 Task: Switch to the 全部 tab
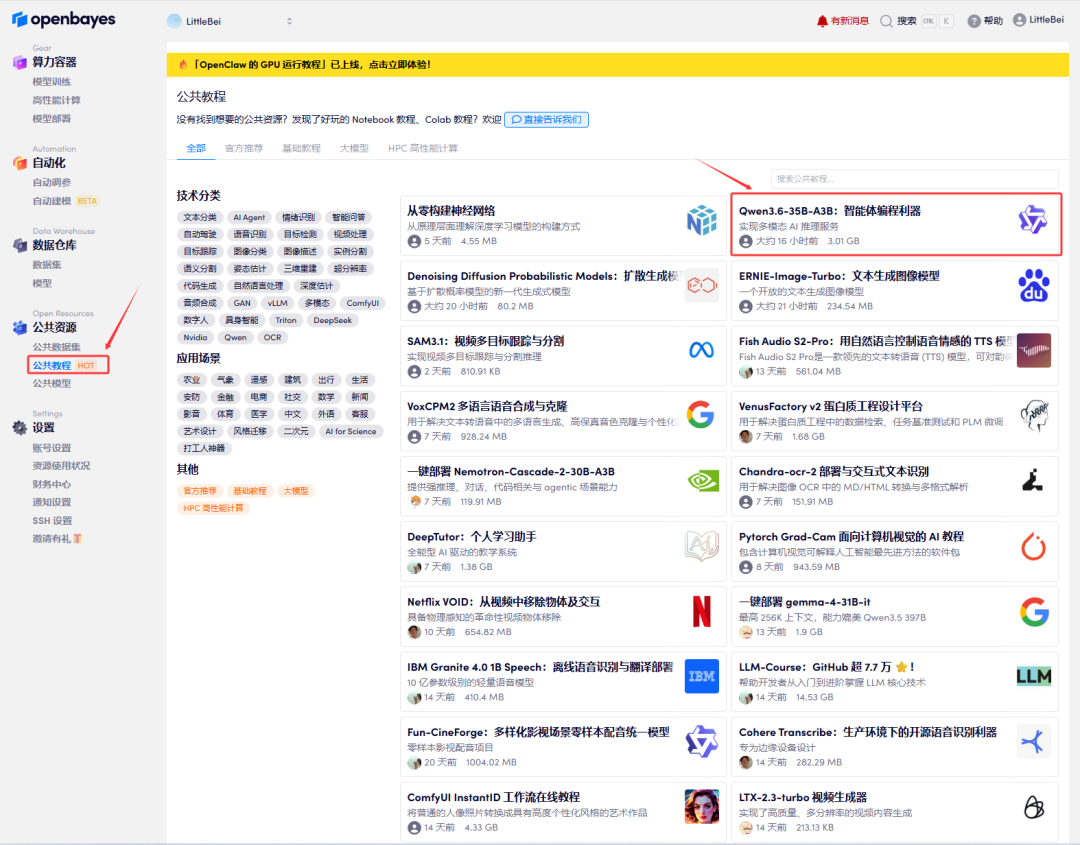pos(196,148)
